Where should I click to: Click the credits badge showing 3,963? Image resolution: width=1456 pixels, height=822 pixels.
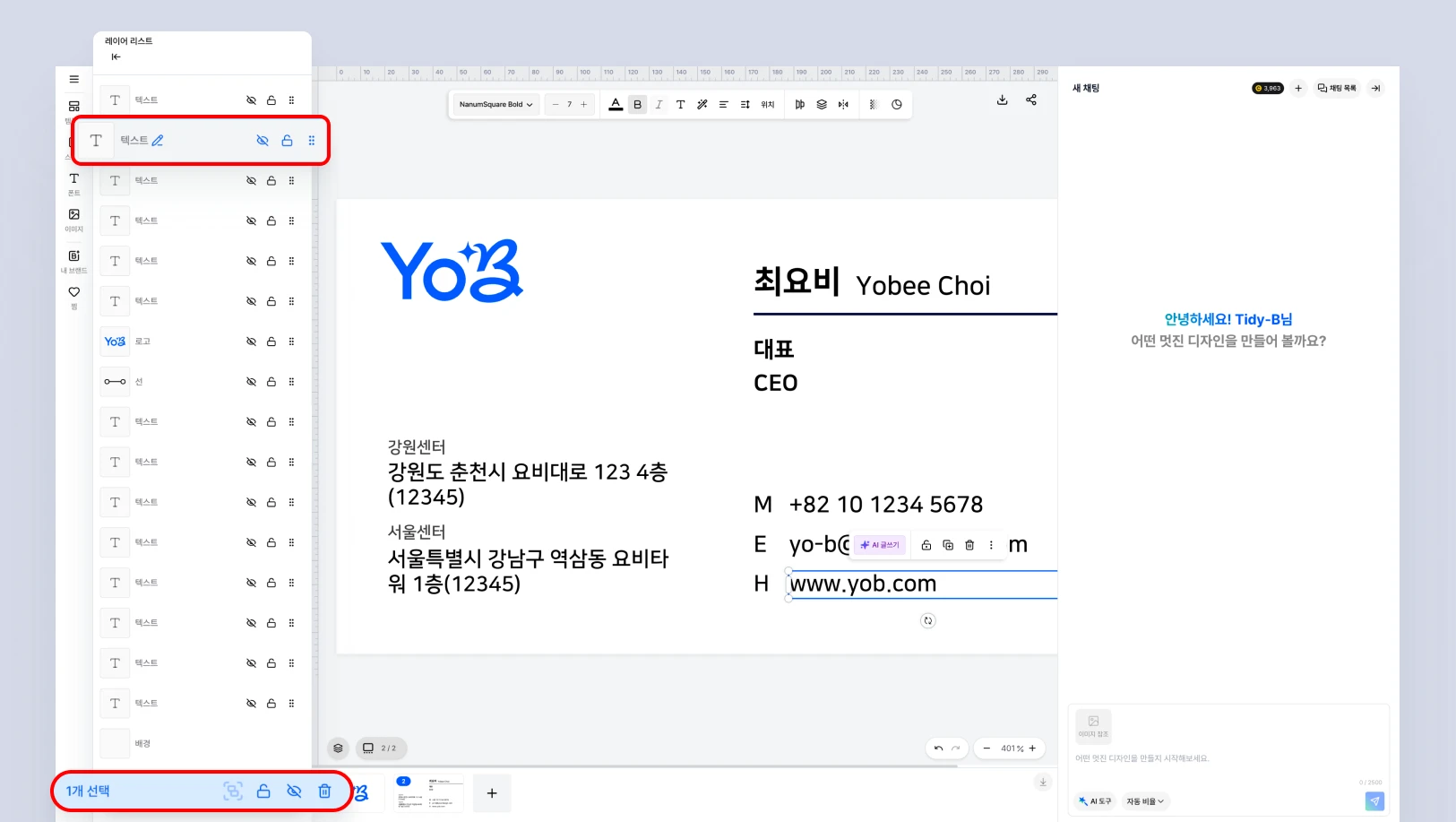(x=1268, y=88)
